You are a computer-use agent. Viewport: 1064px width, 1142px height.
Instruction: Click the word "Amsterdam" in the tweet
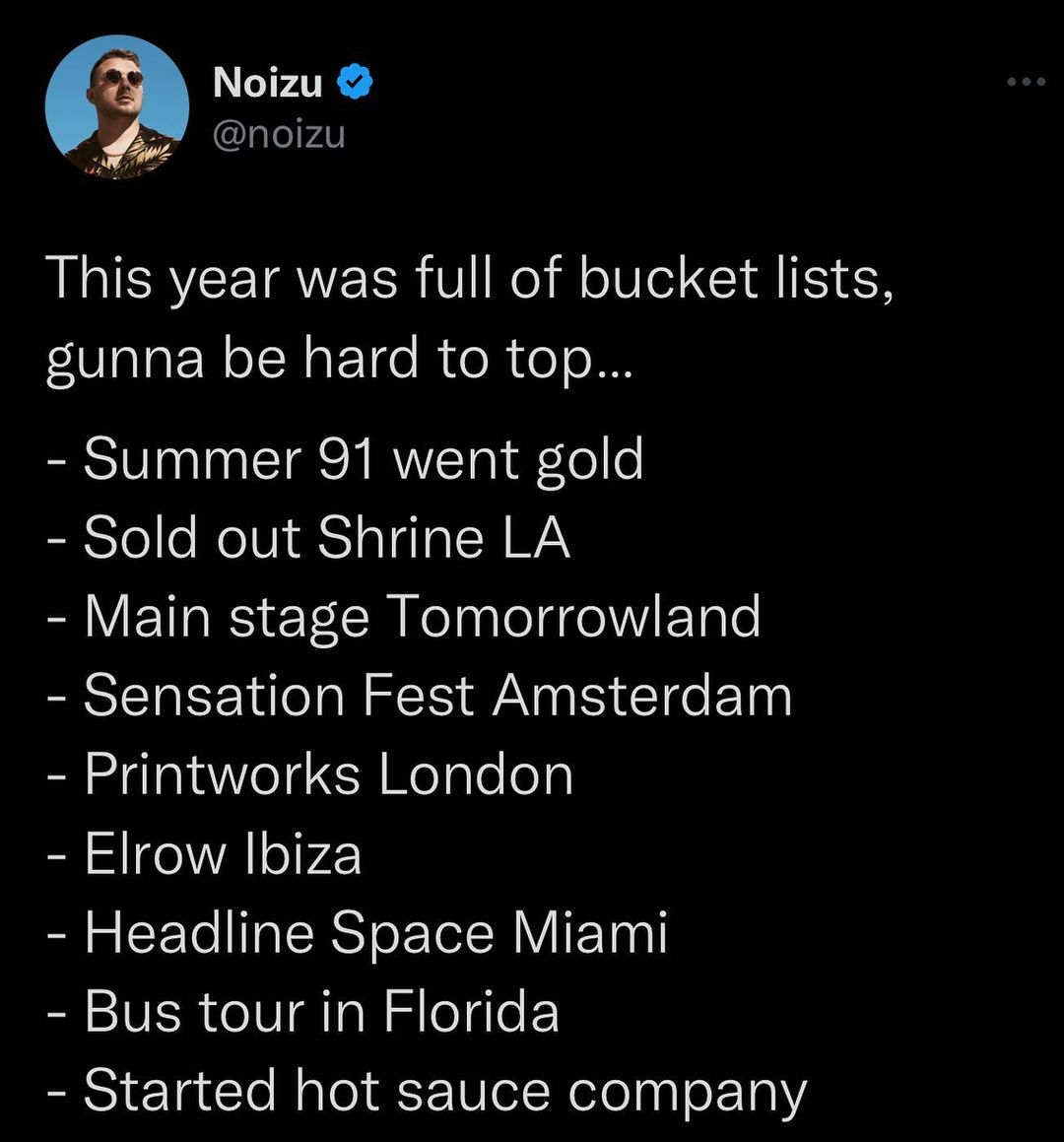pos(642,696)
